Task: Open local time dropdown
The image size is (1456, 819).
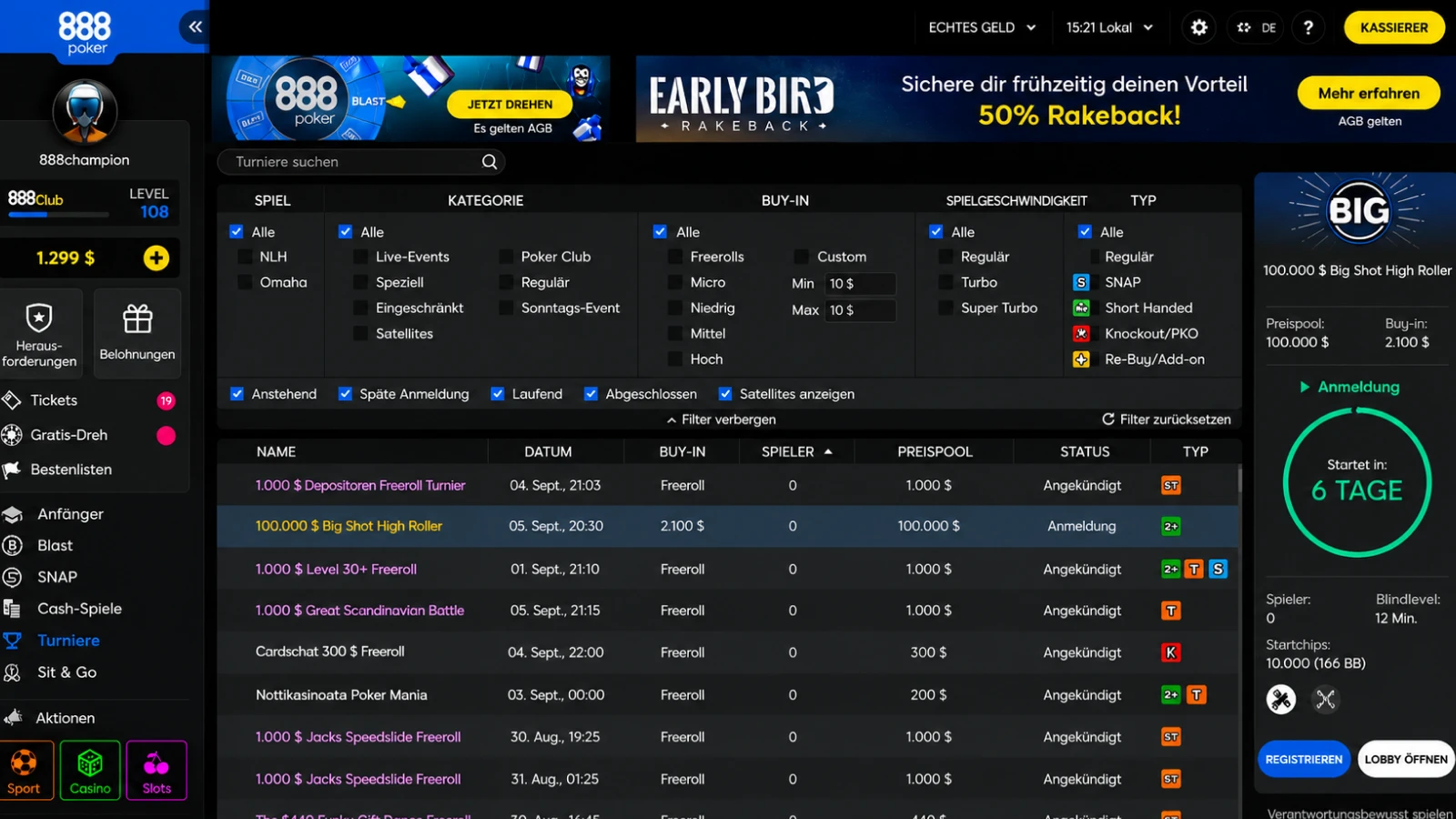Action: (1109, 27)
